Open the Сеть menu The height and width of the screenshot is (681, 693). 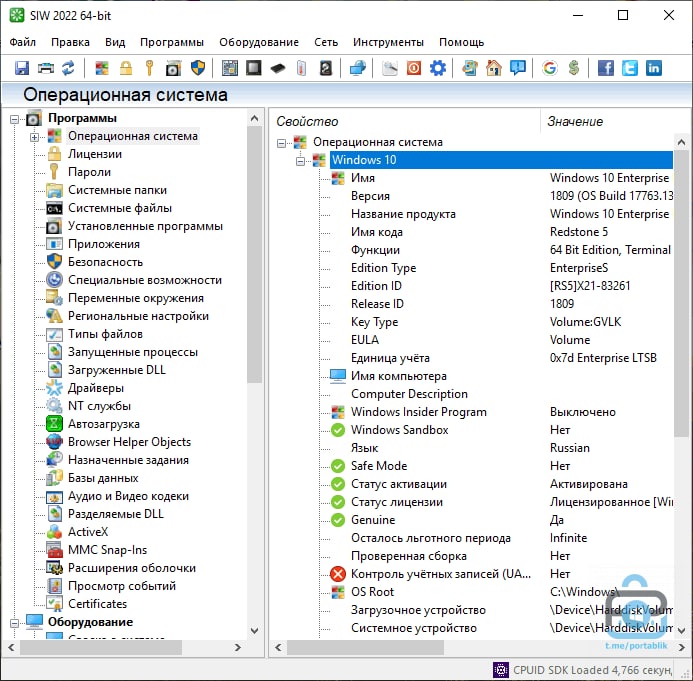(x=326, y=42)
